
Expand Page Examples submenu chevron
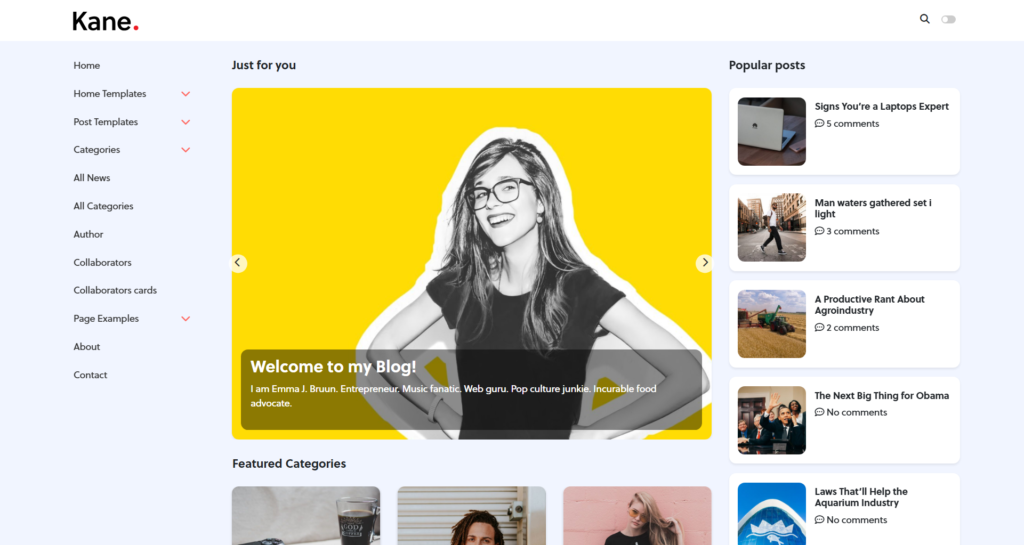point(185,319)
